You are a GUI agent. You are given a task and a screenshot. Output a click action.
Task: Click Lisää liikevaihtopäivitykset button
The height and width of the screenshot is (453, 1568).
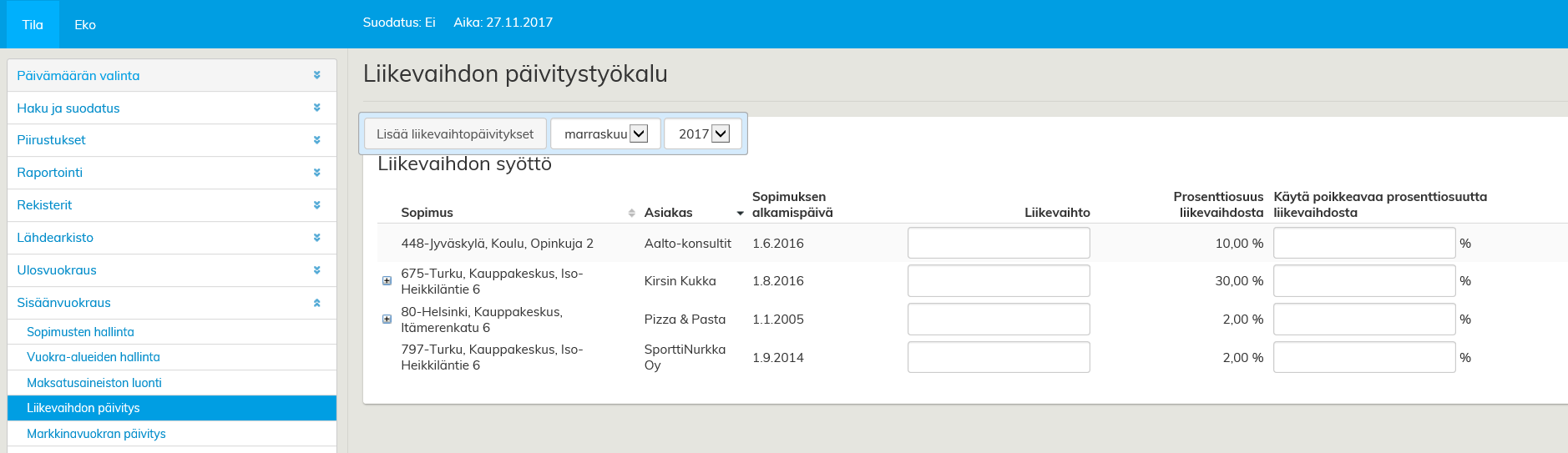tap(455, 133)
